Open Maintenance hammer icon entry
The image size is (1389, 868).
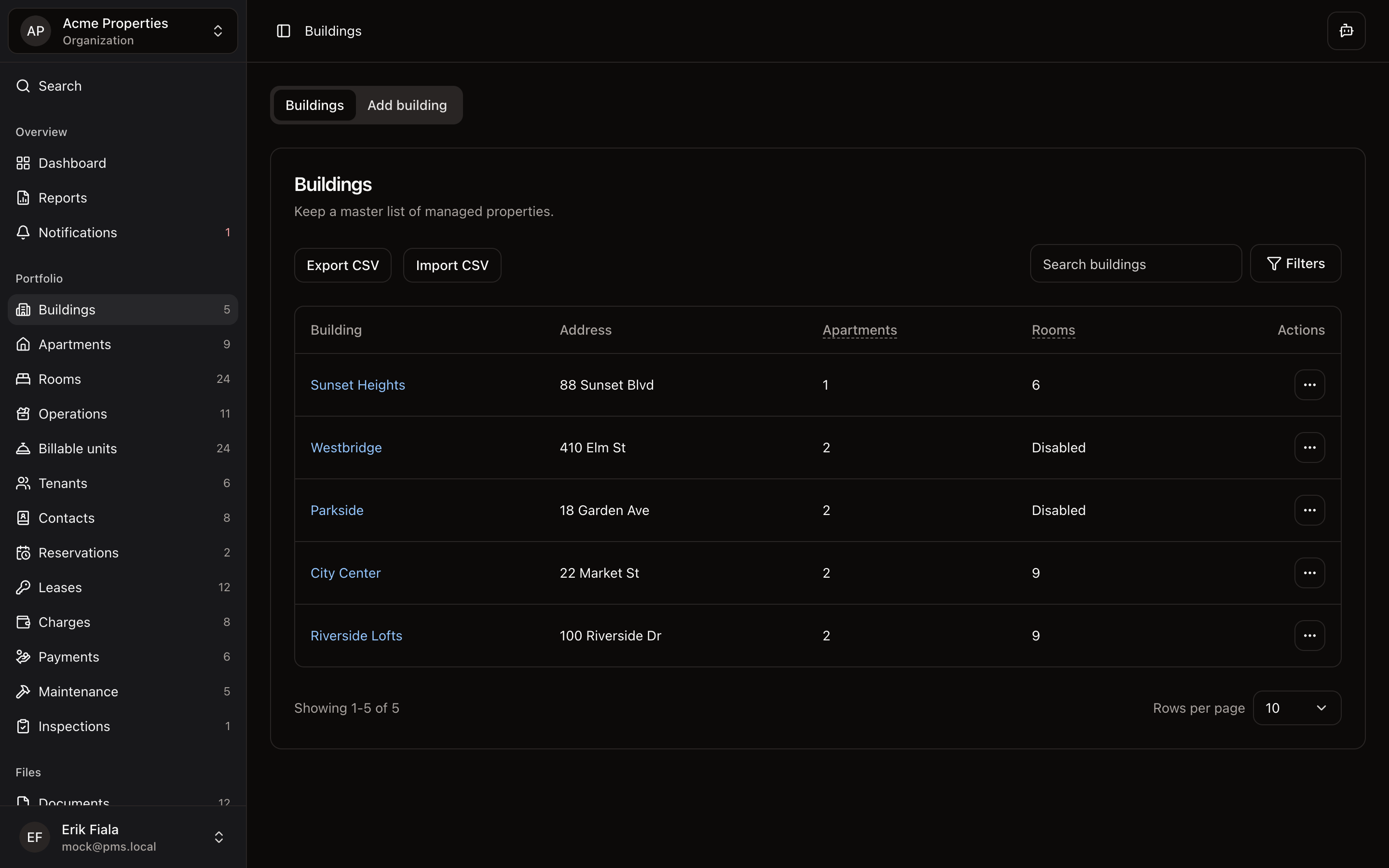23,692
